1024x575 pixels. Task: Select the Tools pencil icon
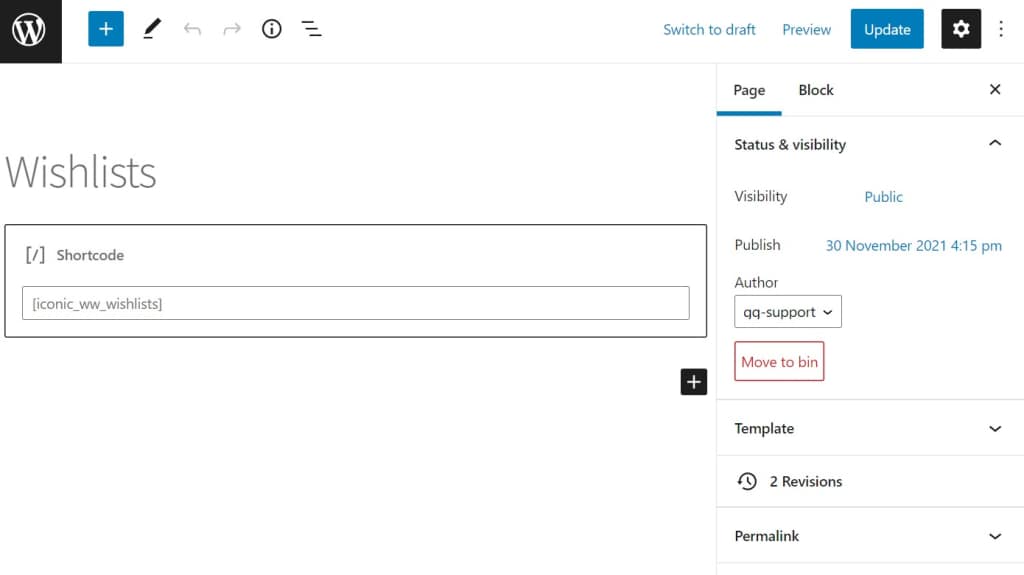(152, 29)
